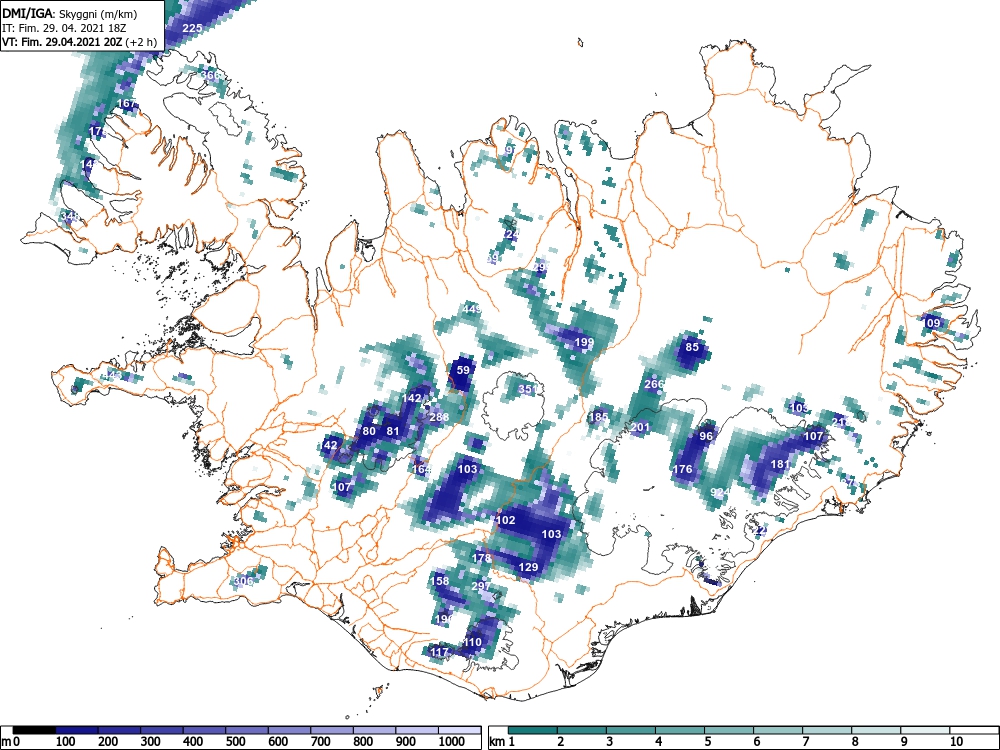1000x750 pixels.
Task: Click the '129' map value
Action: click(x=528, y=567)
